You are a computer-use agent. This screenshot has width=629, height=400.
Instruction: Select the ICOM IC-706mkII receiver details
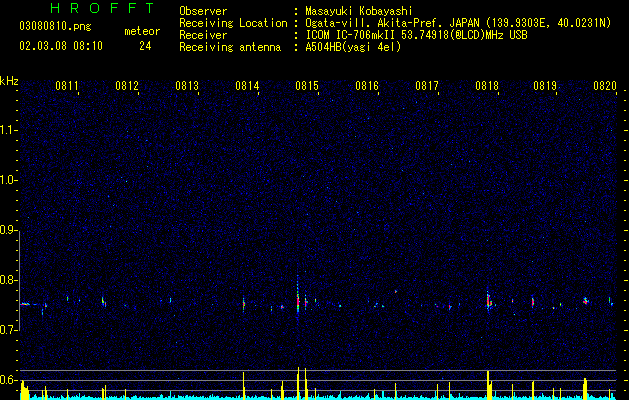click(416, 35)
